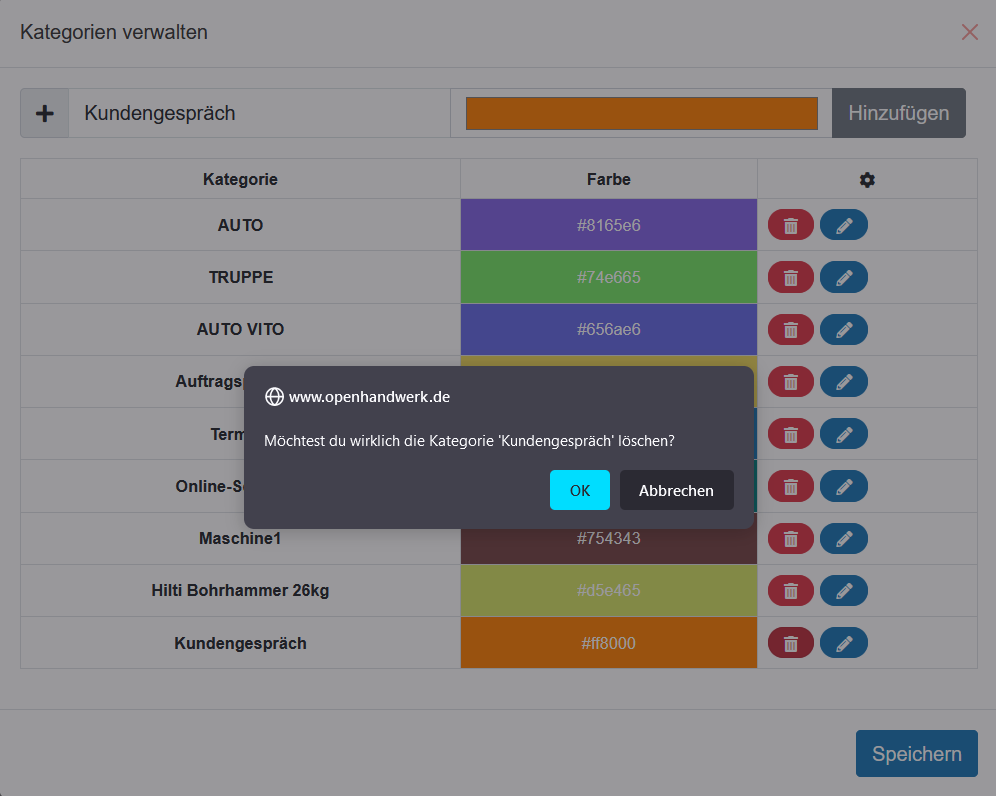The width and height of the screenshot is (996, 796).
Task: Save changes with Speichern button
Action: pos(916,754)
